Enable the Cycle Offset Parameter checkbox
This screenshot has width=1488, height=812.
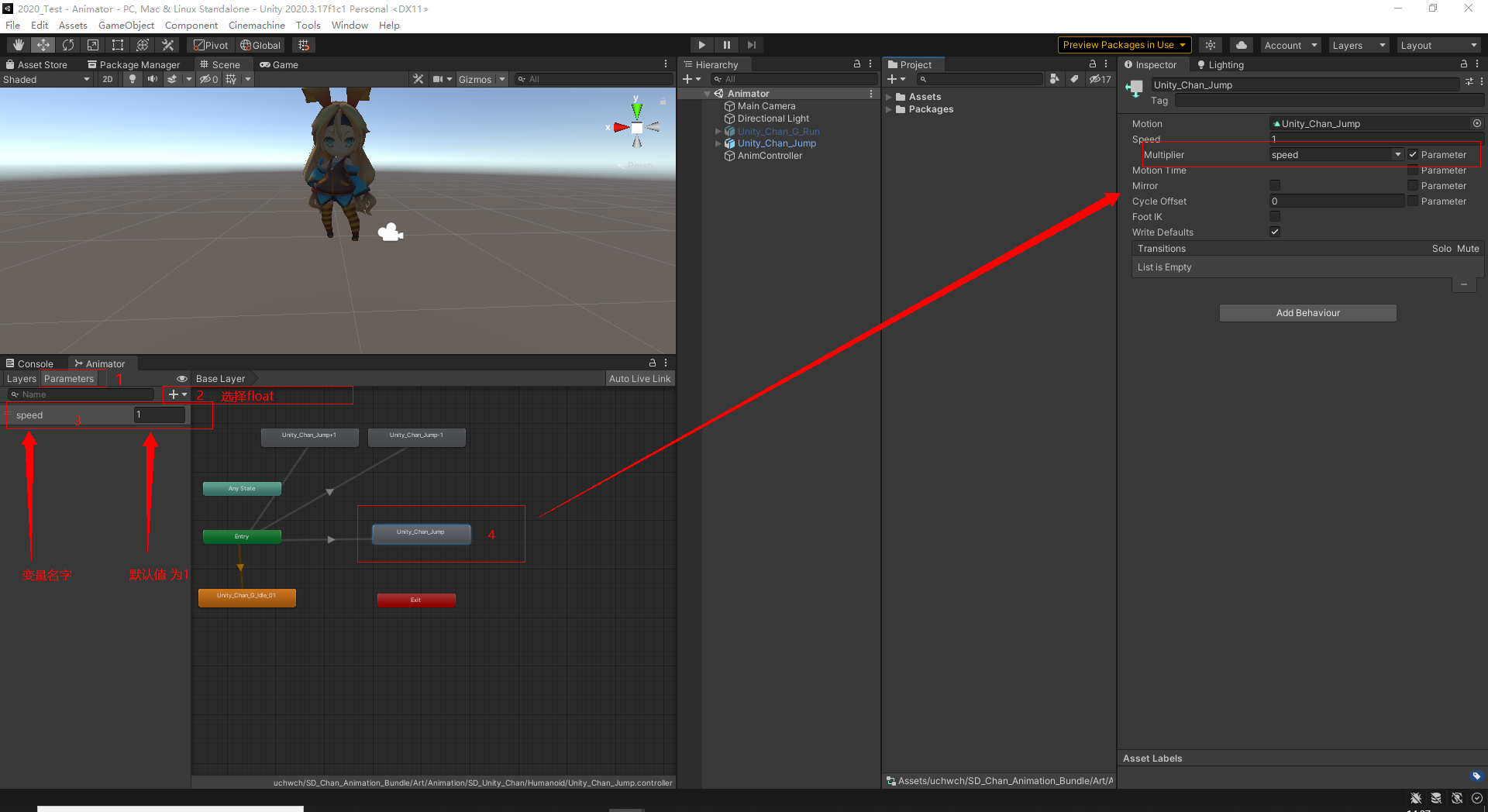tap(1413, 201)
